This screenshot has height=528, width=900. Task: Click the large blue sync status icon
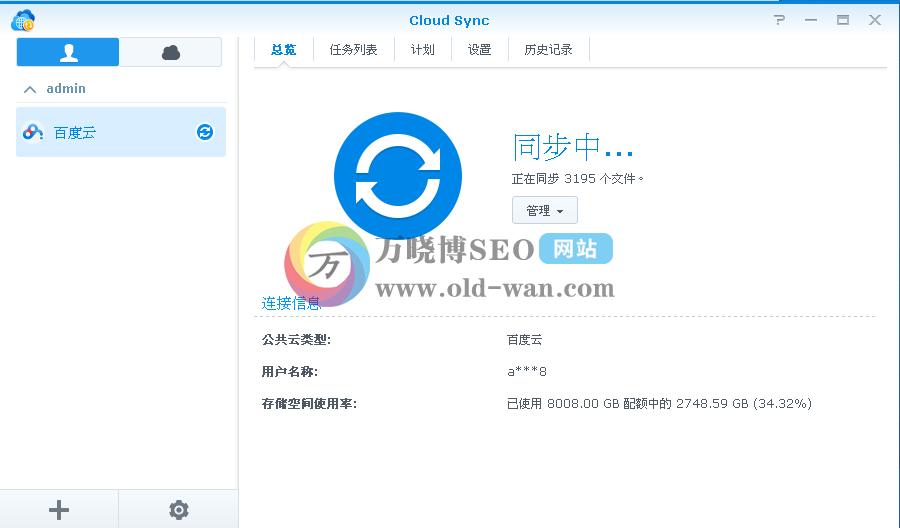(x=398, y=176)
